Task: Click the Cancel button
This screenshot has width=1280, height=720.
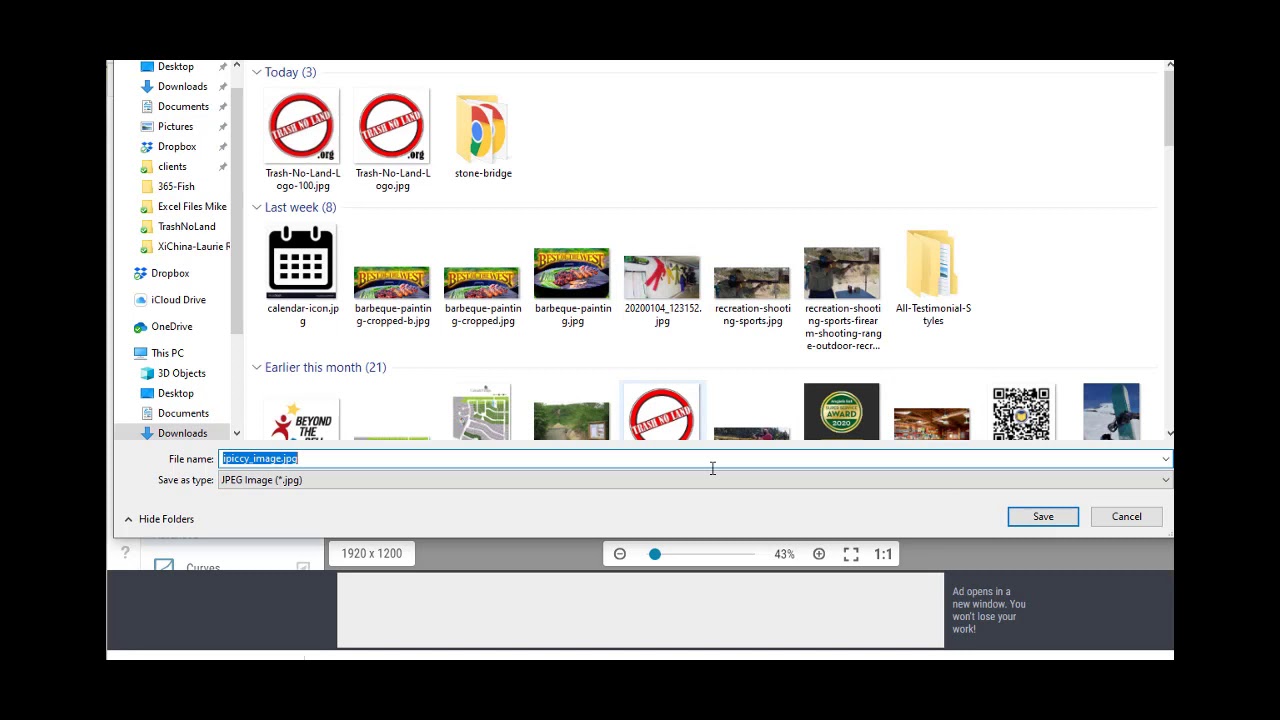Action: point(1126,517)
